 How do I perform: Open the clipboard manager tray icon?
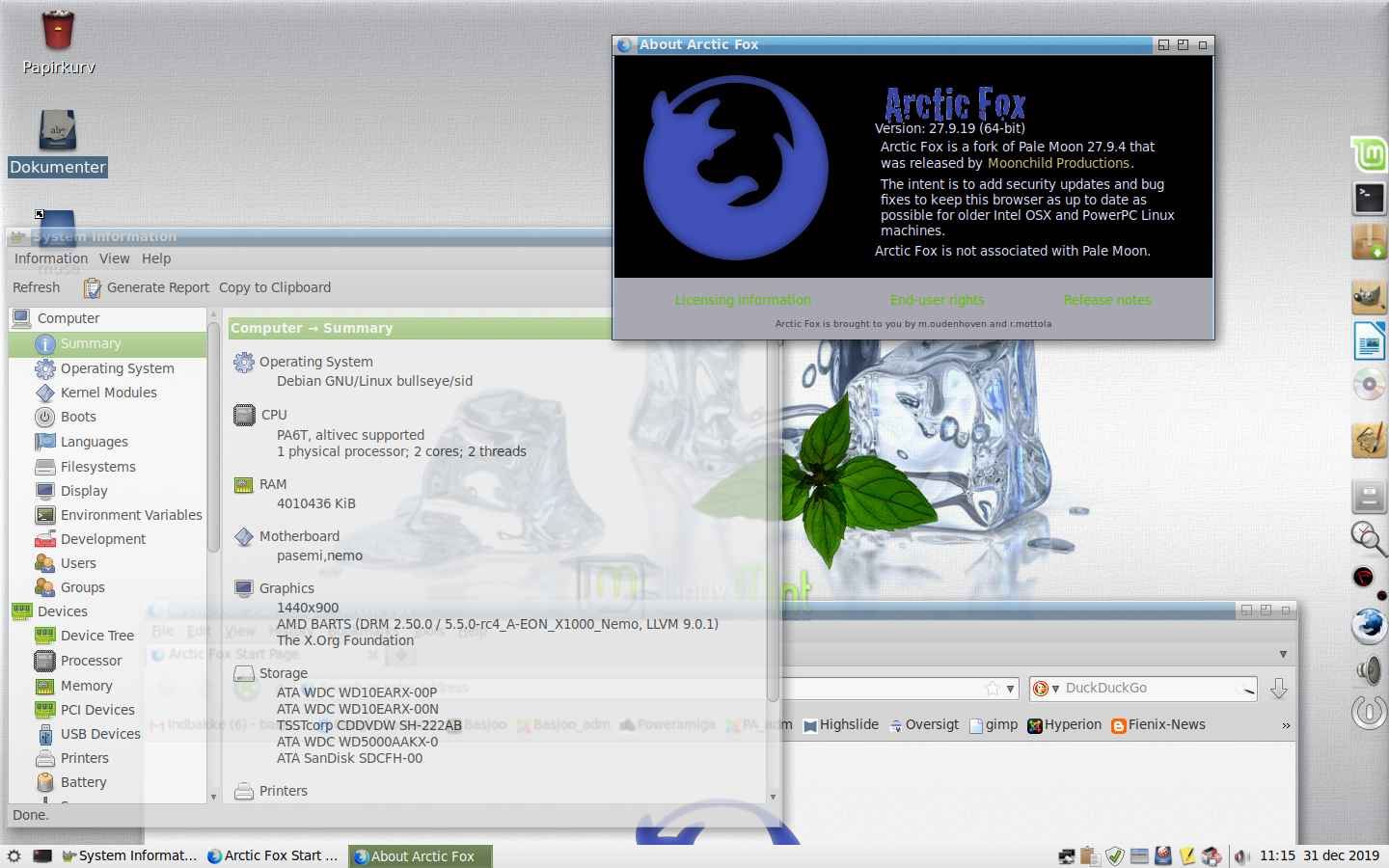pyautogui.click(x=1091, y=855)
